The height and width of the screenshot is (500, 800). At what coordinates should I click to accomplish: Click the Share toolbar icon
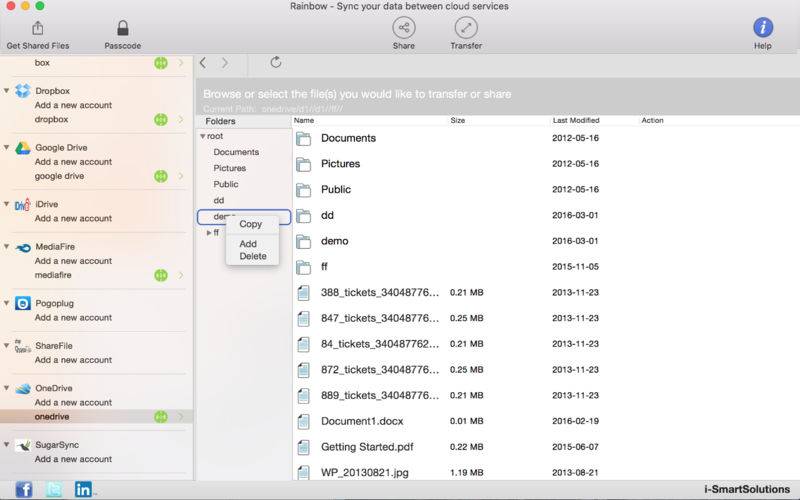404,28
